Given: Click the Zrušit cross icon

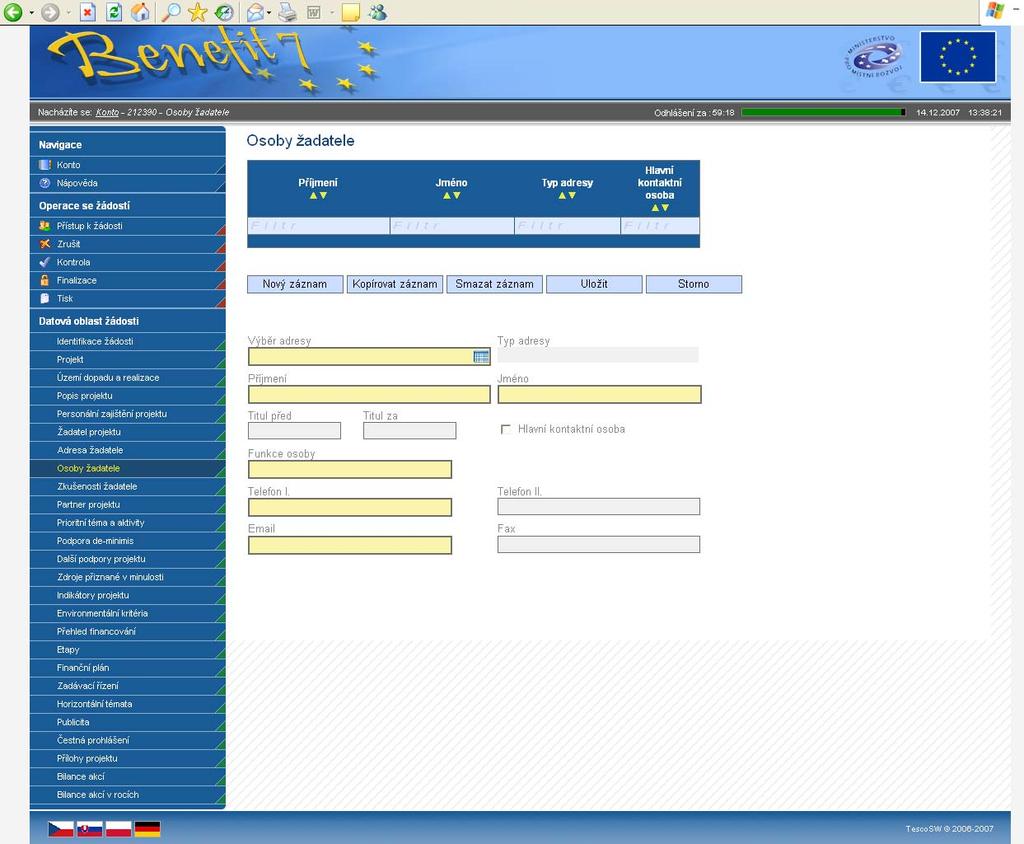Looking at the screenshot, I should 45,244.
